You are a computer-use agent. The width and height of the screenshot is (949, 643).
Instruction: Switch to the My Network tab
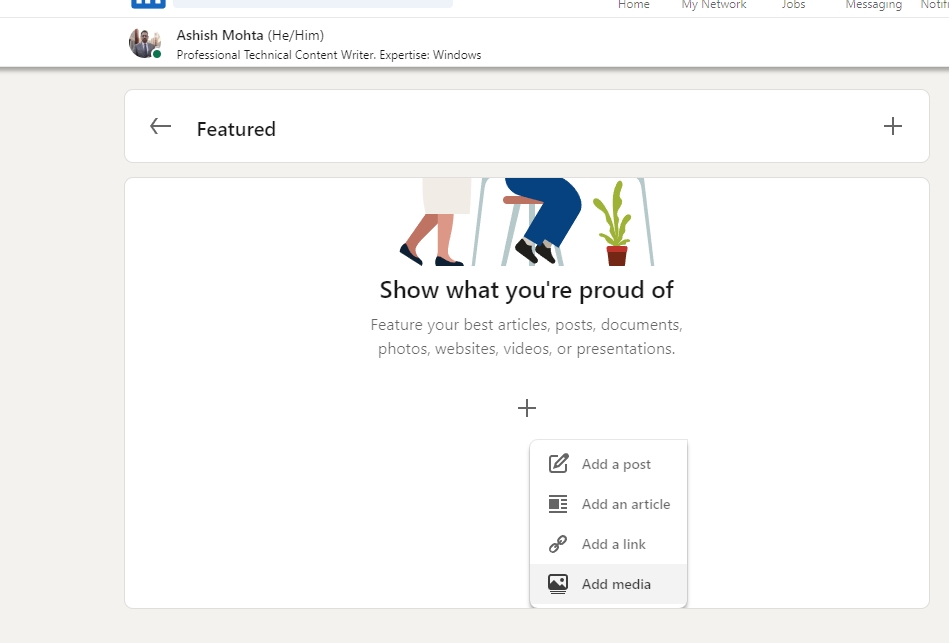(713, 5)
